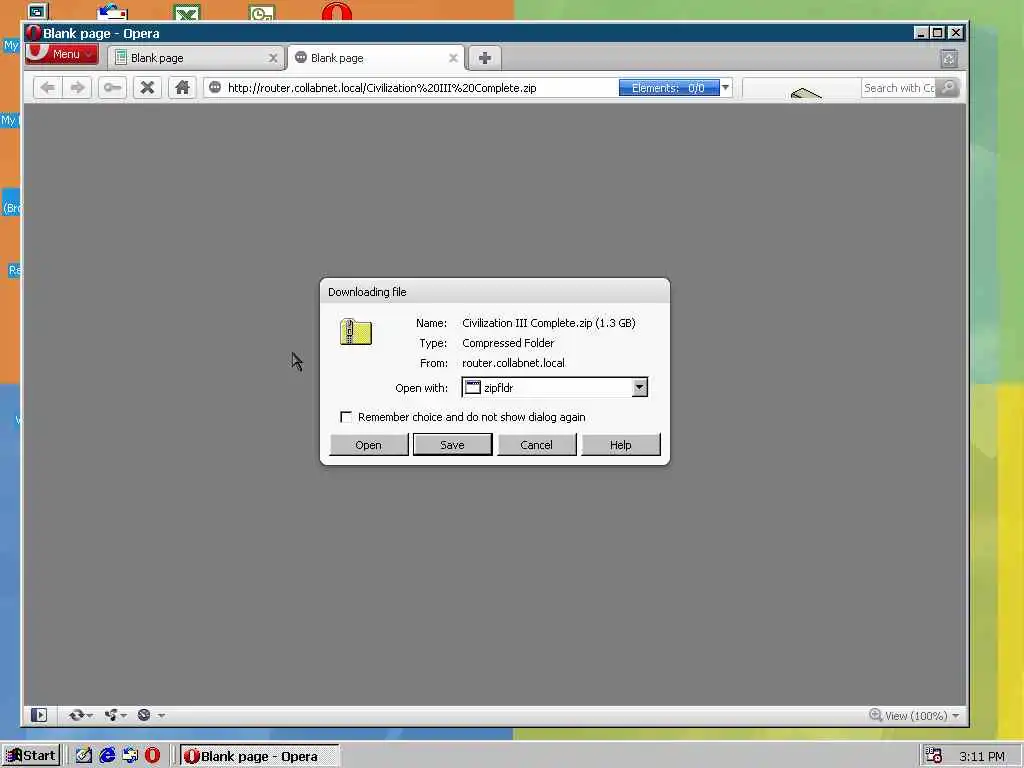Click the search magnifier button
The image size is (1024, 768).
tap(948, 88)
